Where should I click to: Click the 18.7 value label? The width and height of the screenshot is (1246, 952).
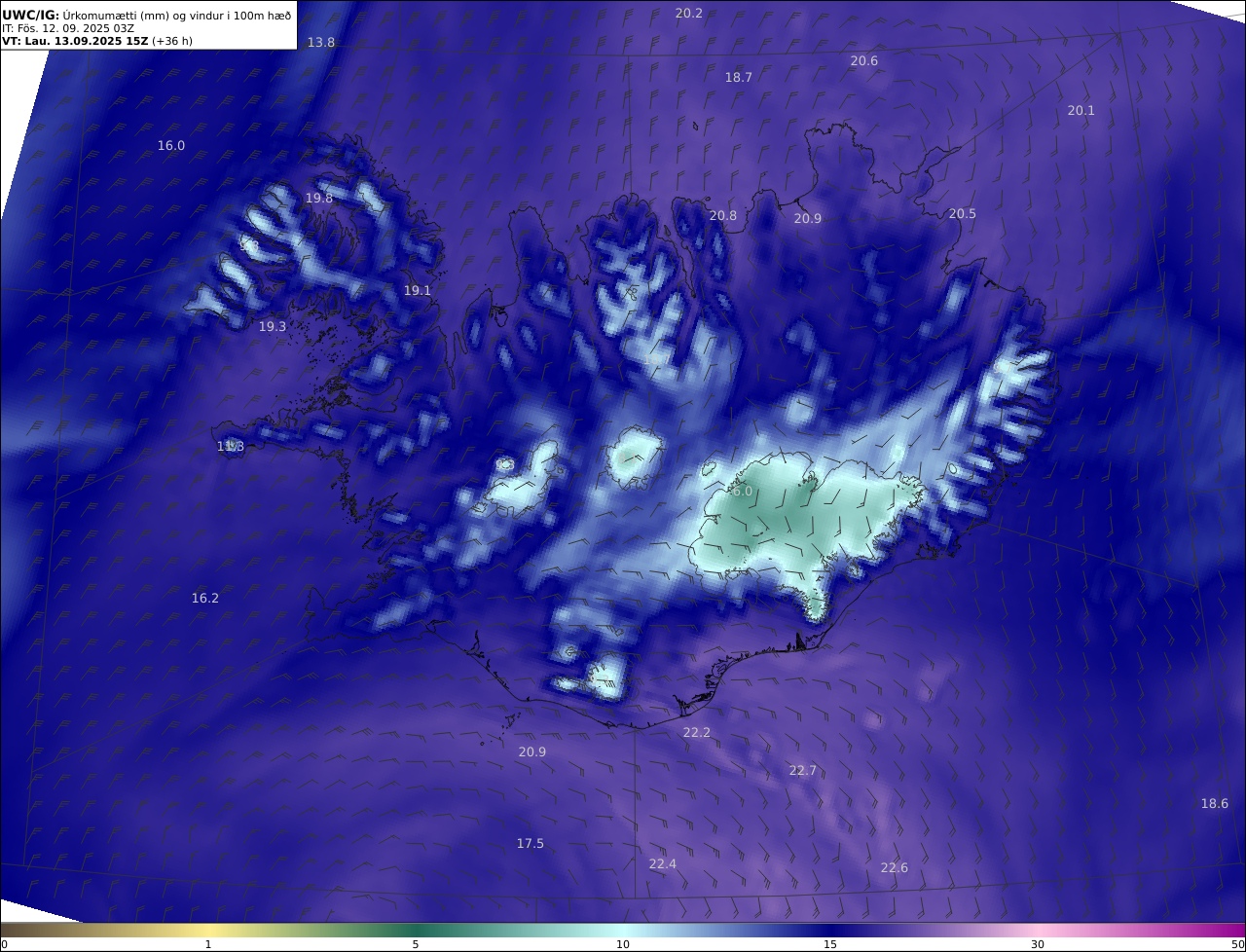[739, 78]
